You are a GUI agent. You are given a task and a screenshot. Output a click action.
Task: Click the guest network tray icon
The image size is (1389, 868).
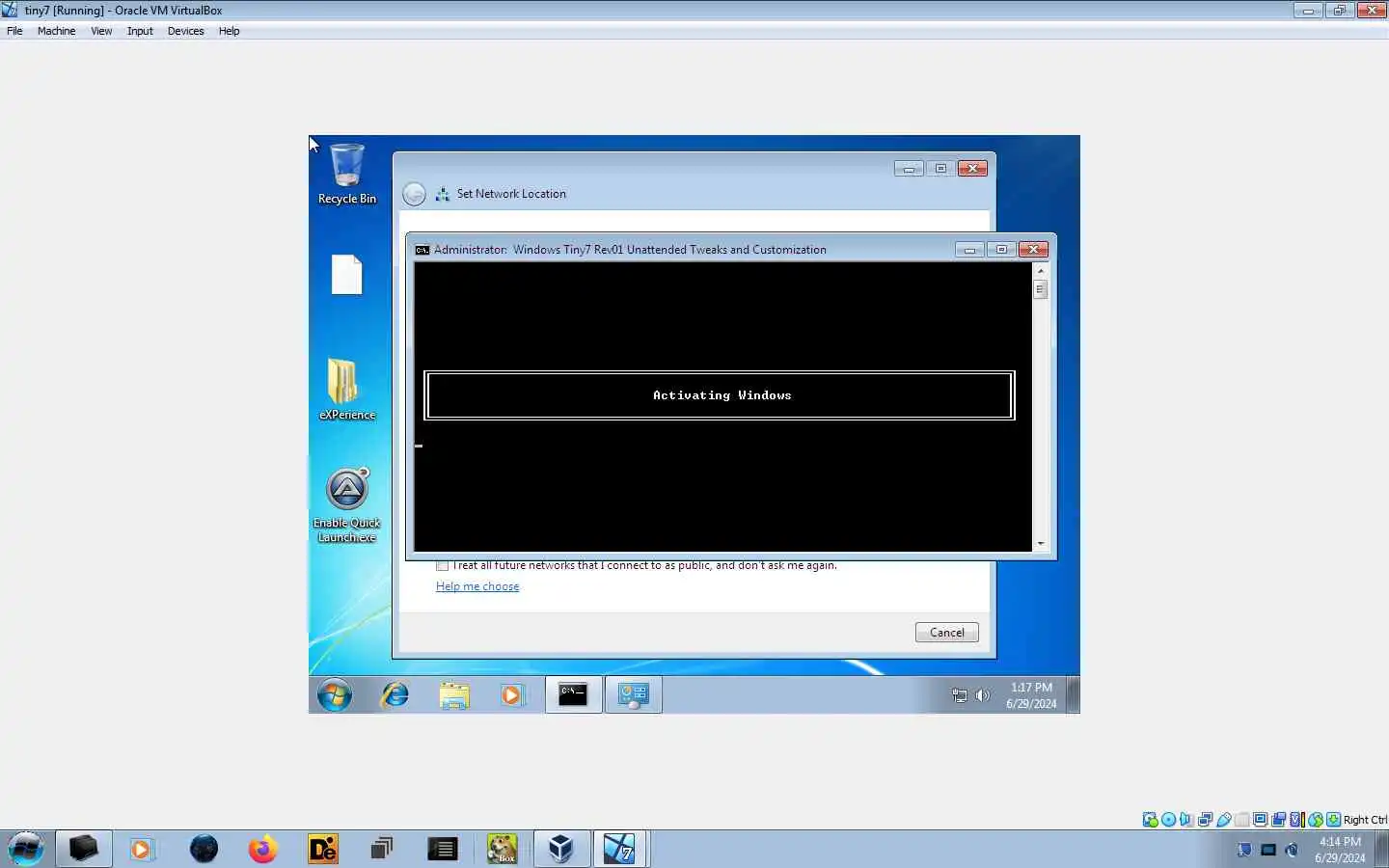click(960, 695)
